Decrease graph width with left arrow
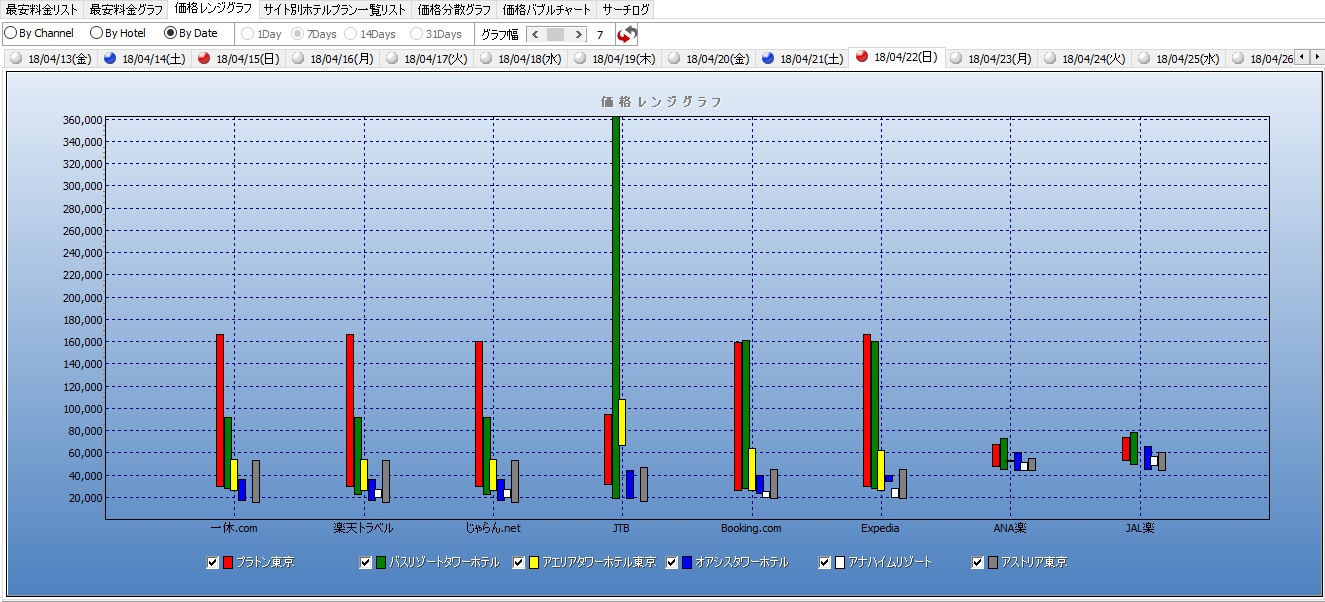 click(x=535, y=34)
